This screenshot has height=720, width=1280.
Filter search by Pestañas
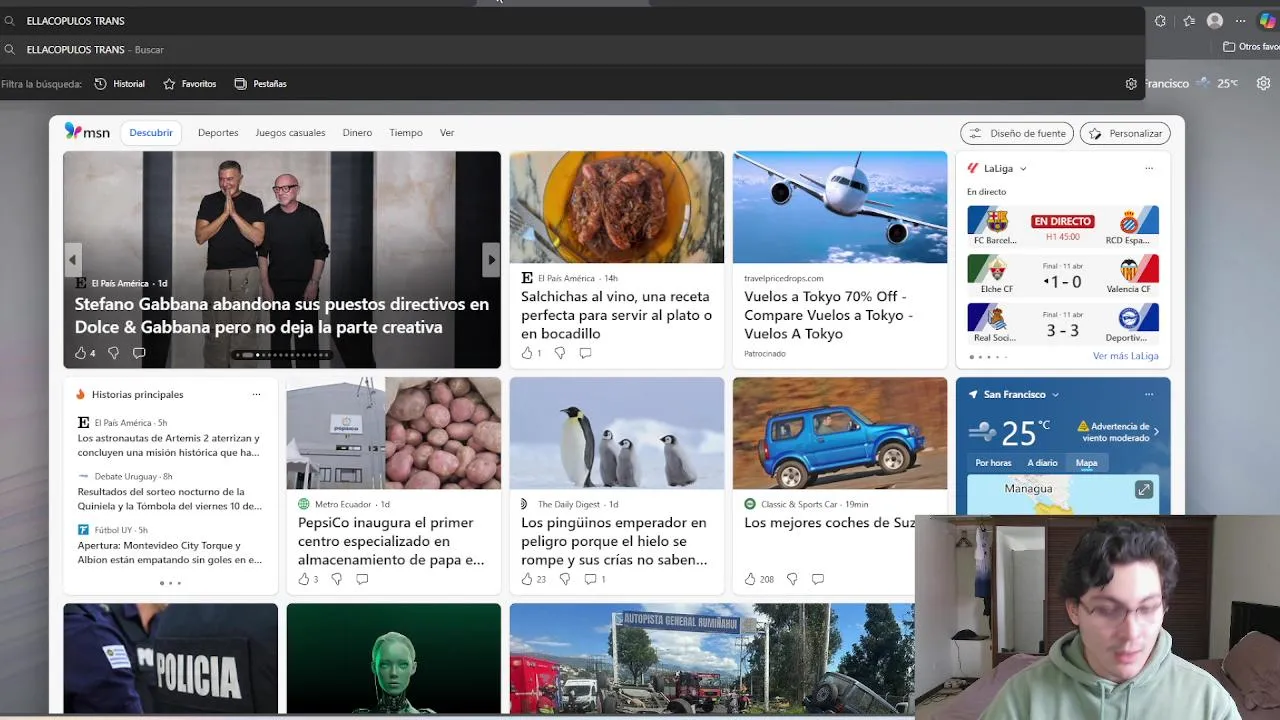pos(260,84)
